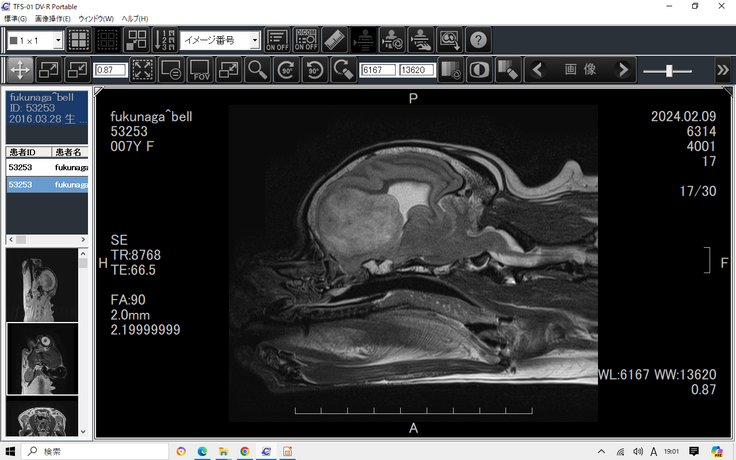Rotate image 90 degrees clockwise
The image size is (736, 460).
[286, 70]
